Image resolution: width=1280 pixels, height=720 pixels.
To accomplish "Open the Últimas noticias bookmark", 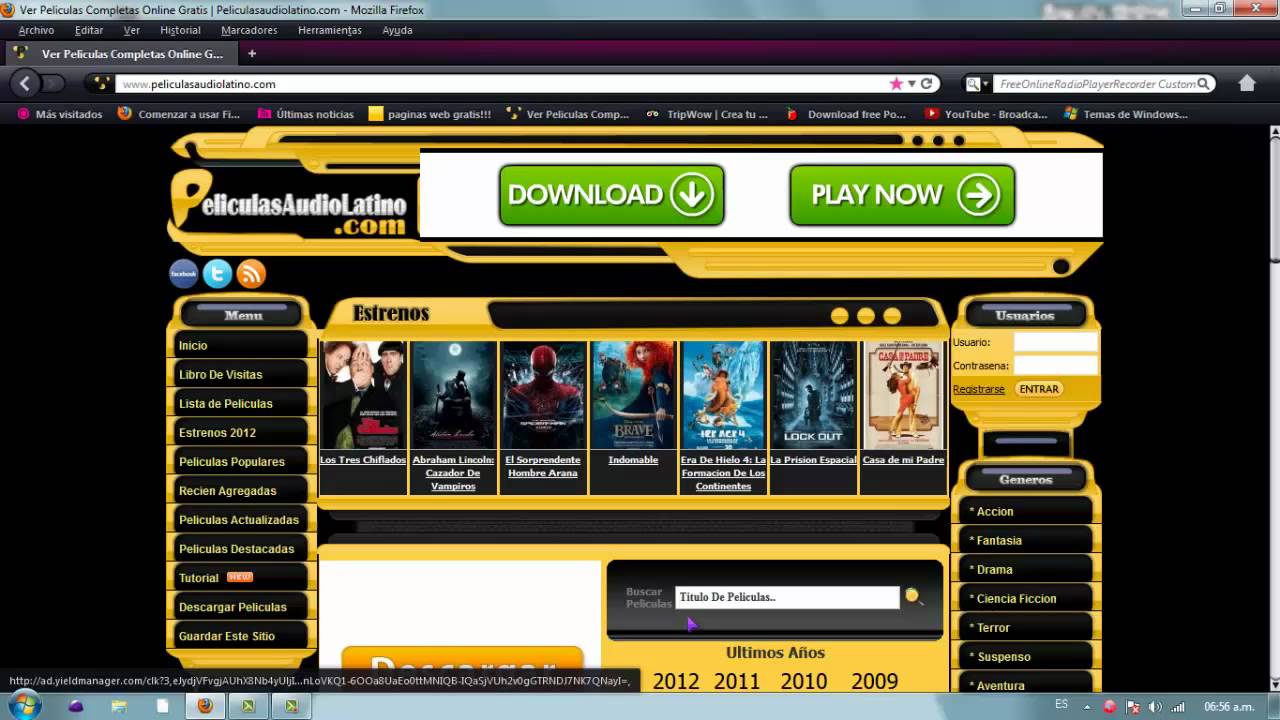I will click(x=306, y=114).
